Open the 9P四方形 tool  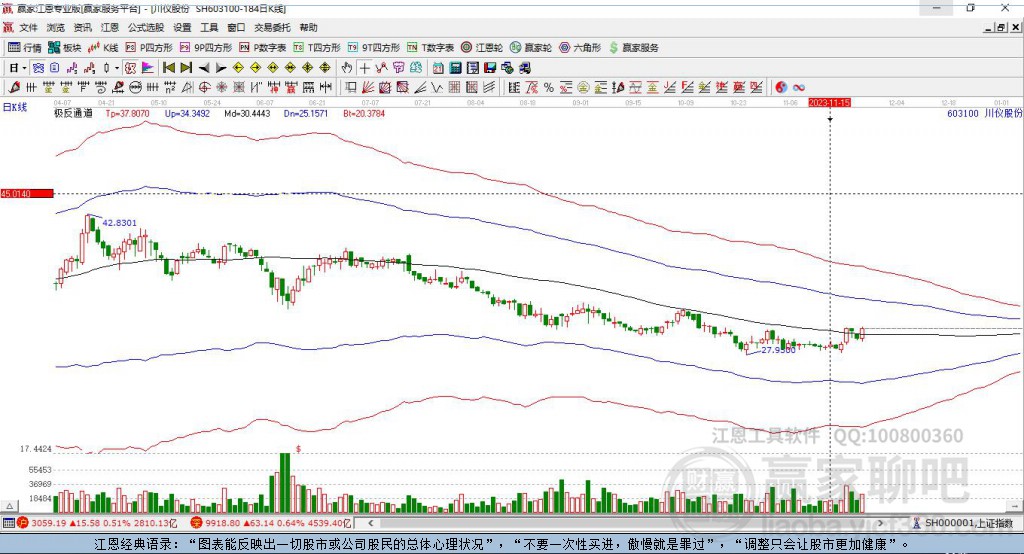206,48
